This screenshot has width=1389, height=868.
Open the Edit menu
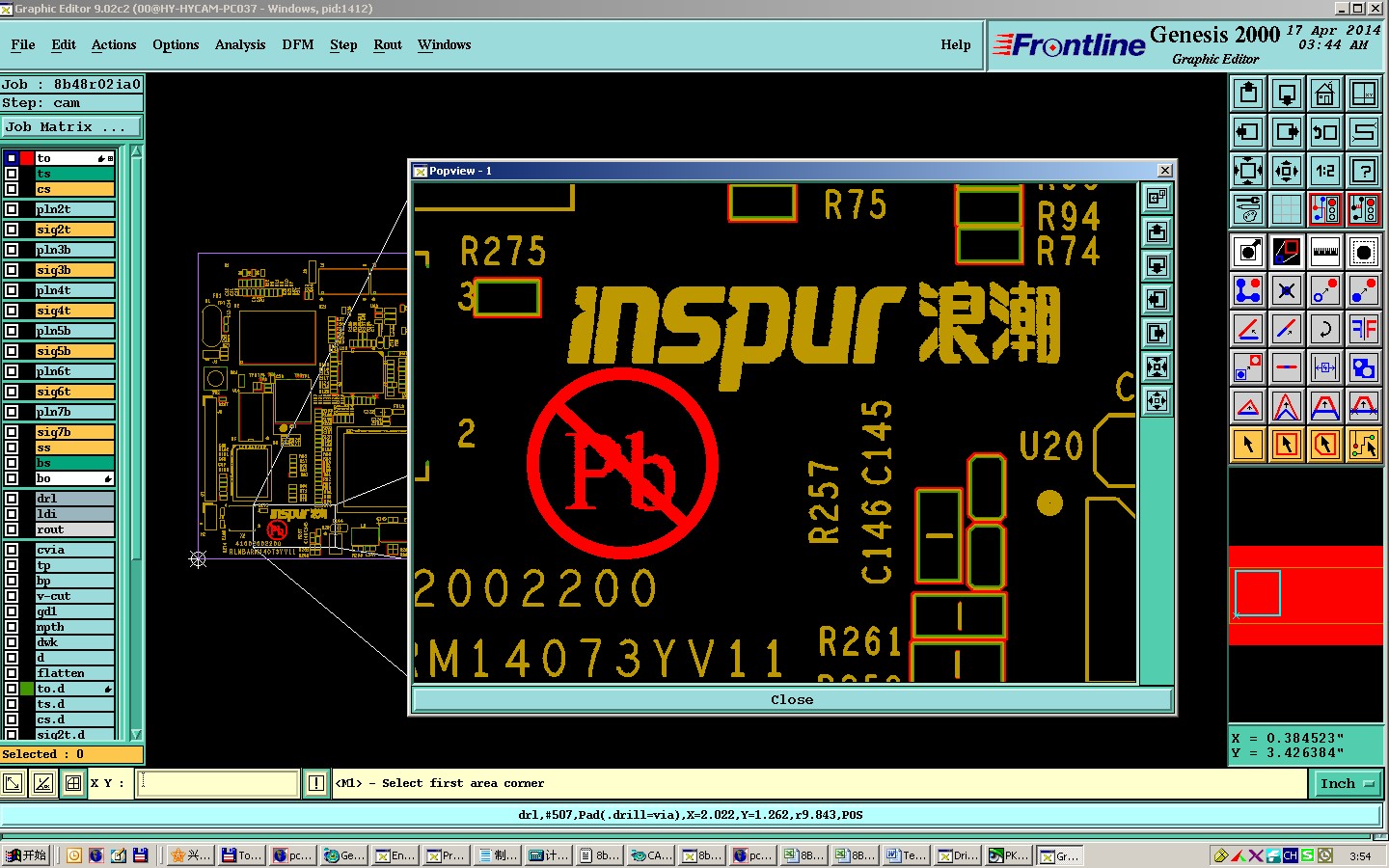tap(64, 44)
